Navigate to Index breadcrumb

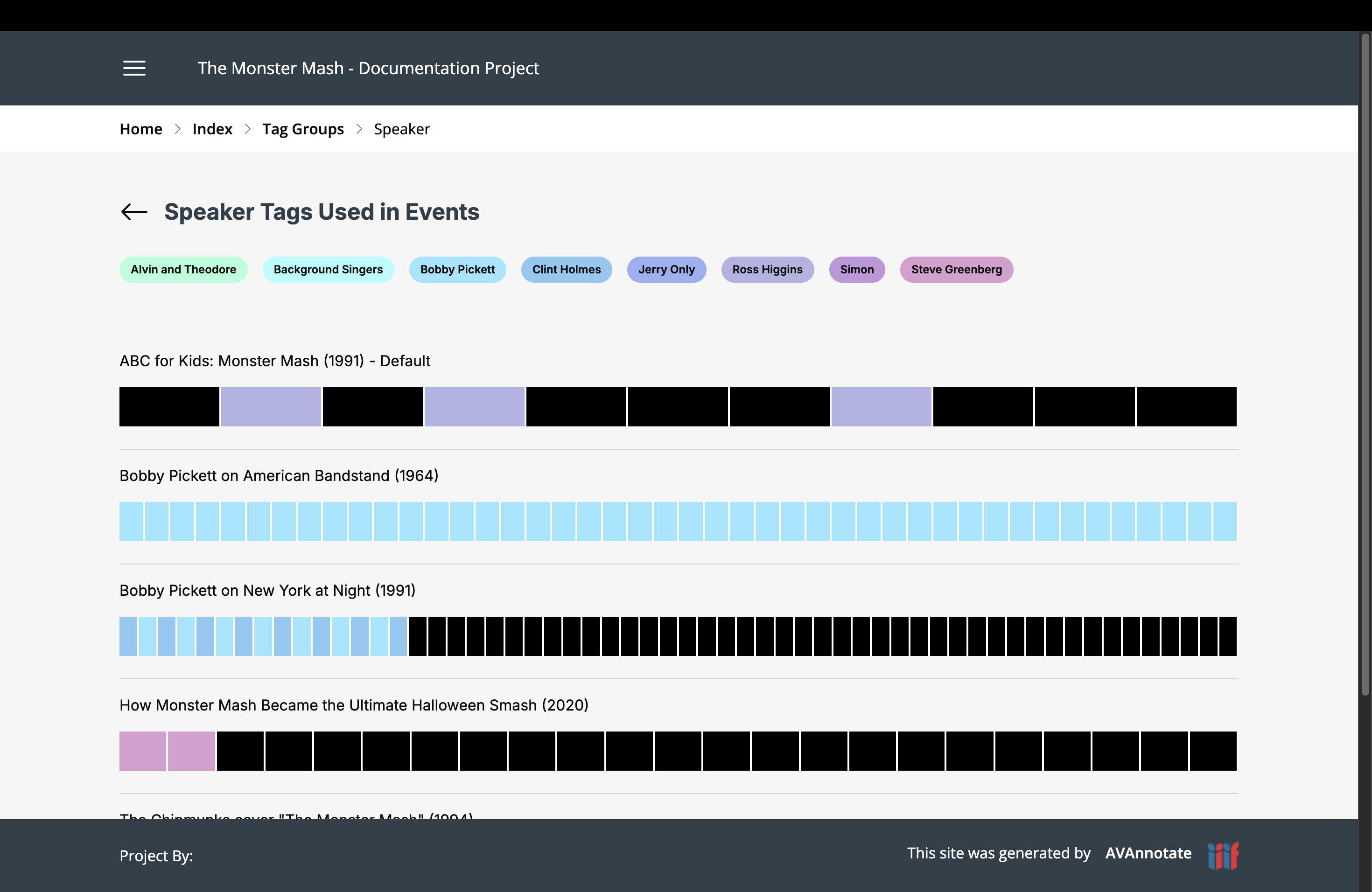click(212, 129)
